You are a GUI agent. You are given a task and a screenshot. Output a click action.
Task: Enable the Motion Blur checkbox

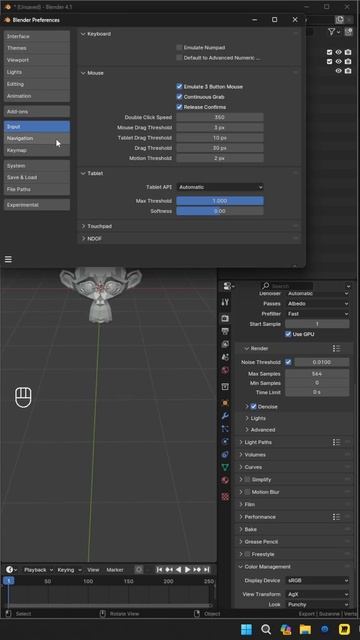(247, 492)
